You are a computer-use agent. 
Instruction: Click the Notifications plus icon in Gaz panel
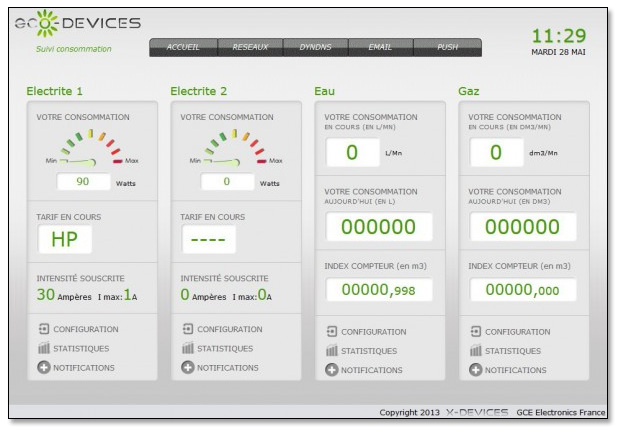click(x=475, y=370)
